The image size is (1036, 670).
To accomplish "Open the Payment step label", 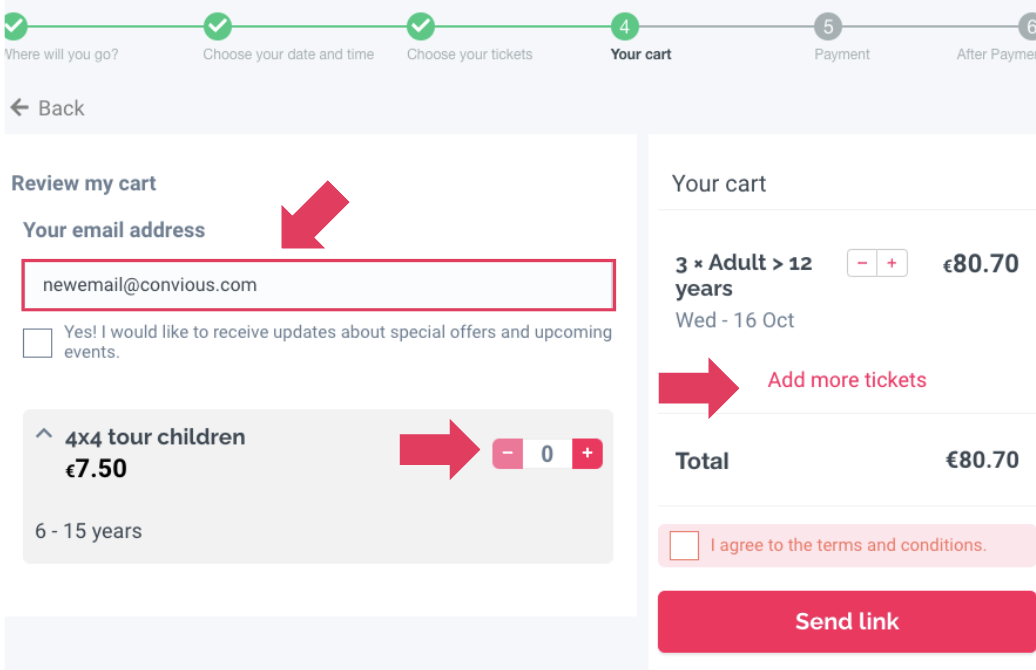I will (x=842, y=54).
